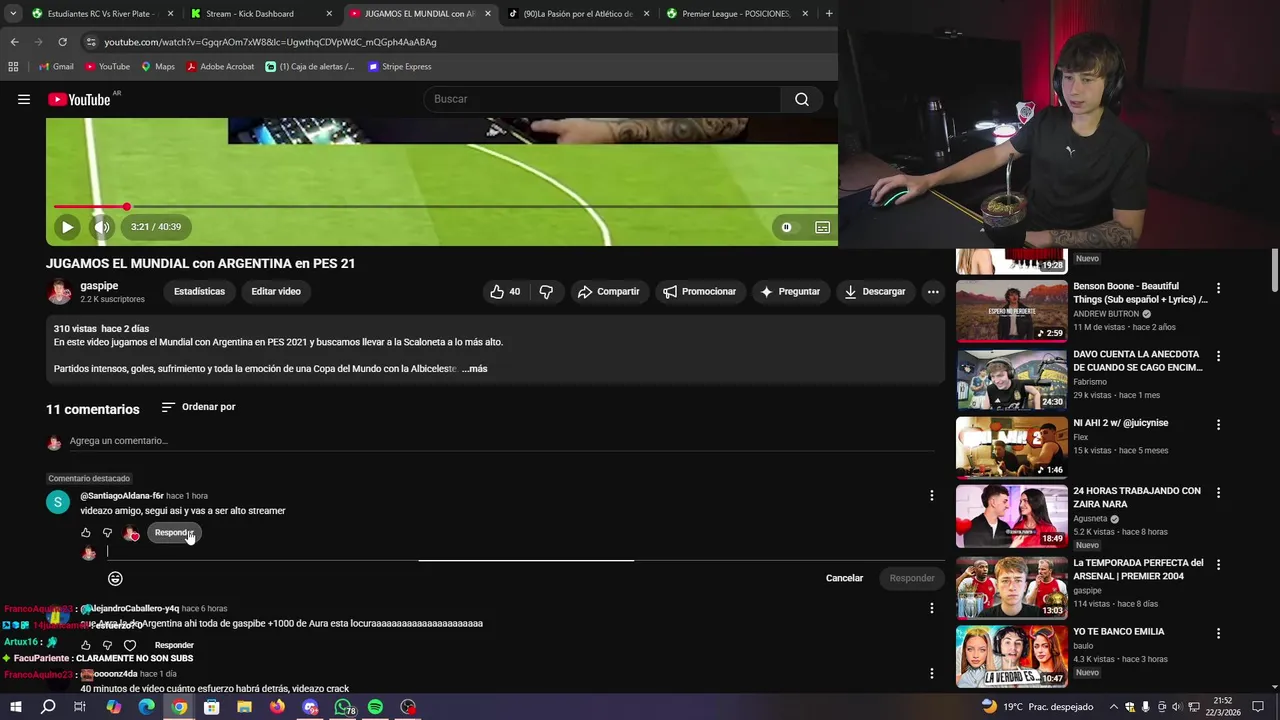Open WhatsApp from the taskbar
1280x720 pixels.
tap(343, 707)
